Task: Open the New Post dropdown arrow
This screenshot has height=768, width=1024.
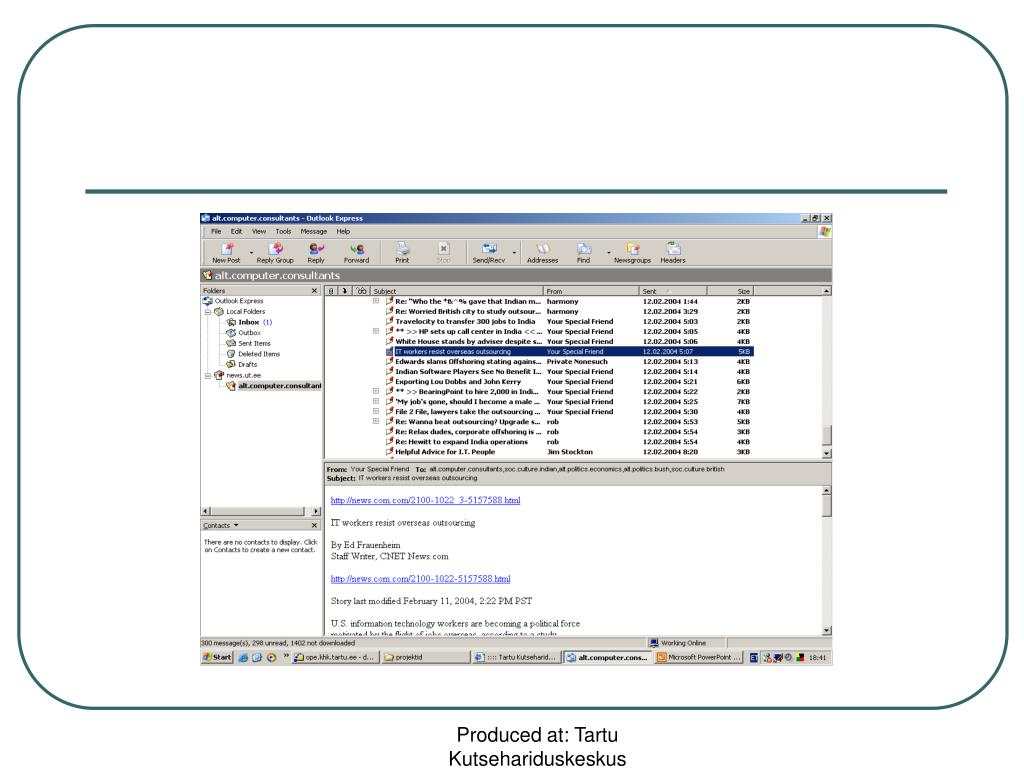Action: click(x=251, y=252)
